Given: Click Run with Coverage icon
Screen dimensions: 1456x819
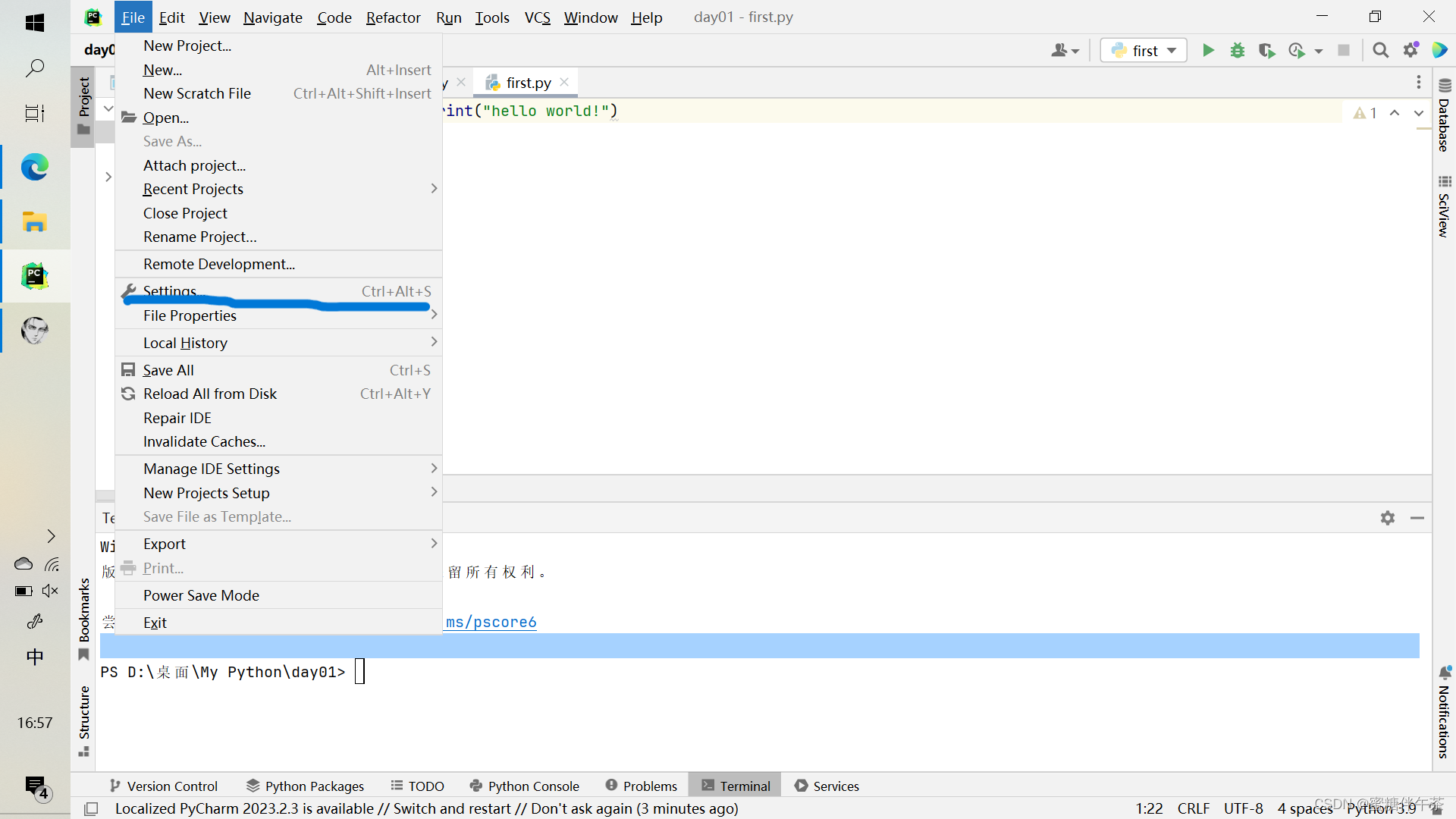Looking at the screenshot, I should pos(1266,50).
